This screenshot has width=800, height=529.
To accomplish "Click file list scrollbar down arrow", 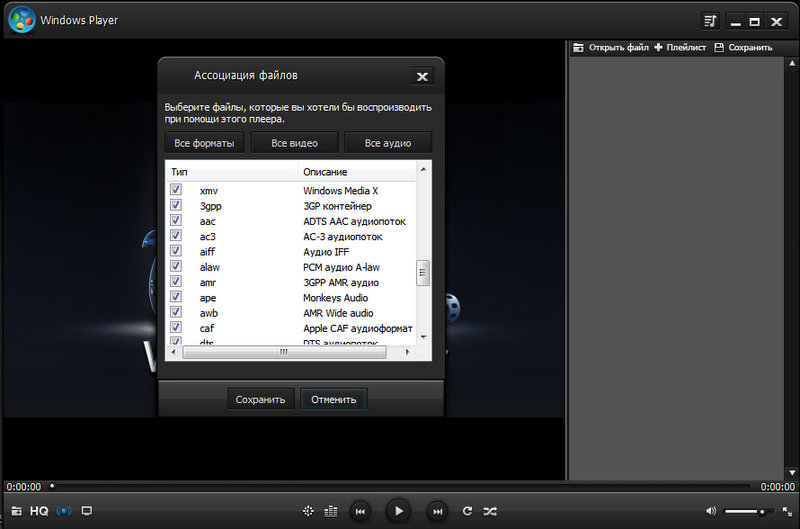I will 423,337.
